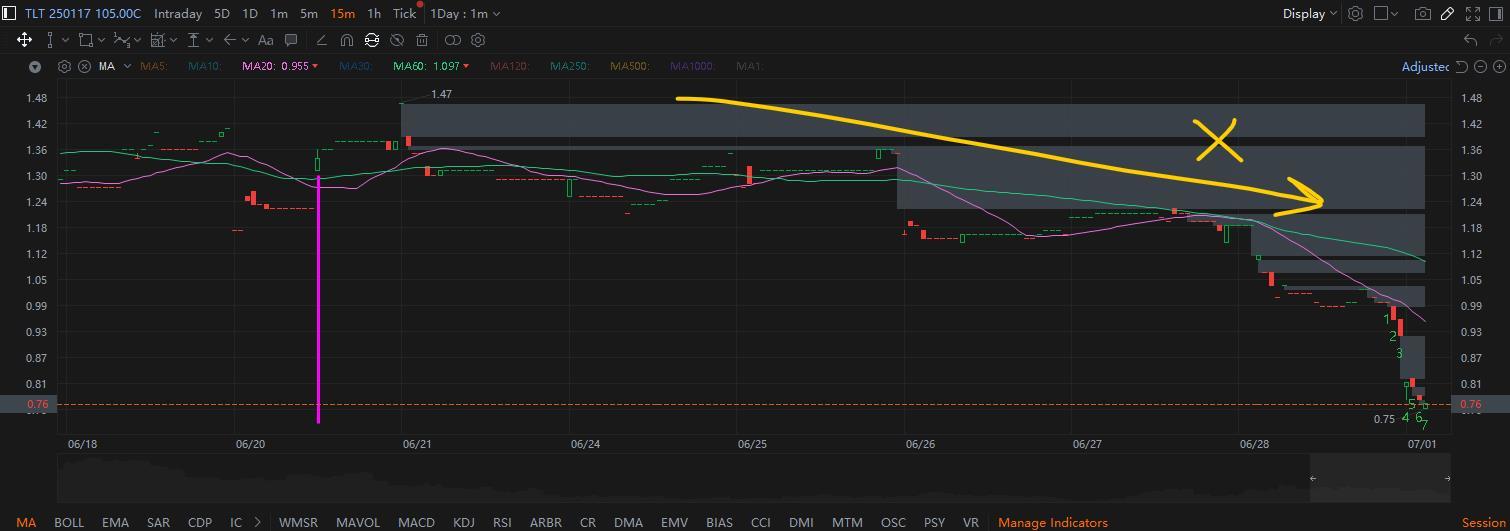Enable the MA120 line
The width and height of the screenshot is (1510, 531).
pyautogui.click(x=509, y=66)
